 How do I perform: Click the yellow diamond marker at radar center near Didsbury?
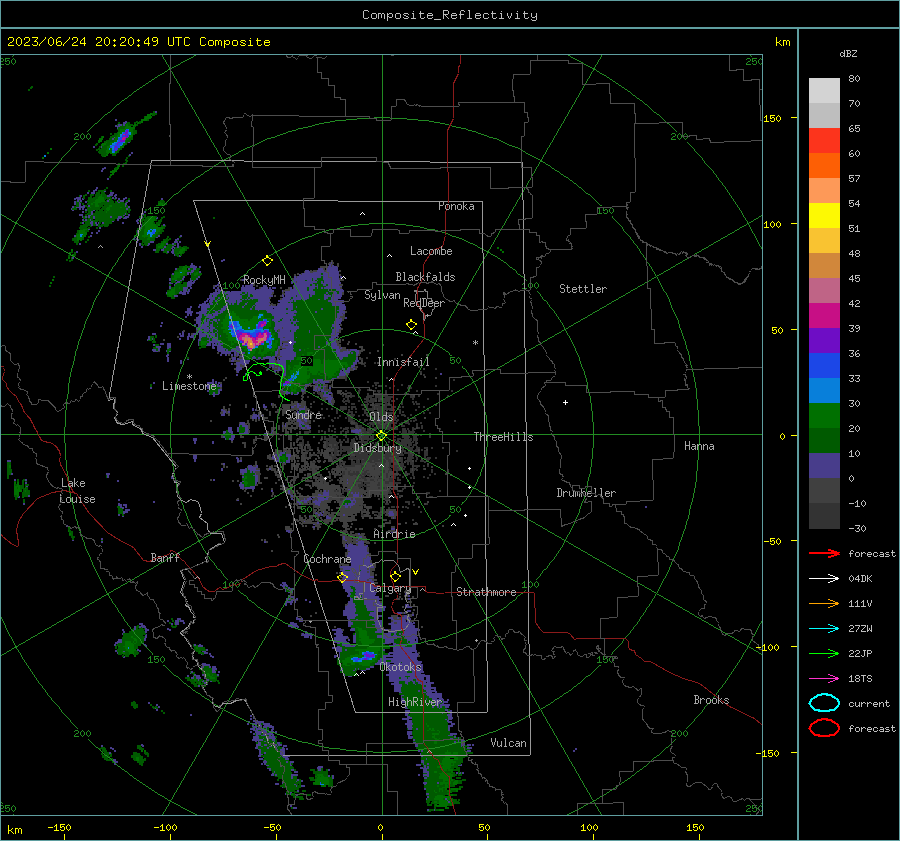(x=381, y=436)
